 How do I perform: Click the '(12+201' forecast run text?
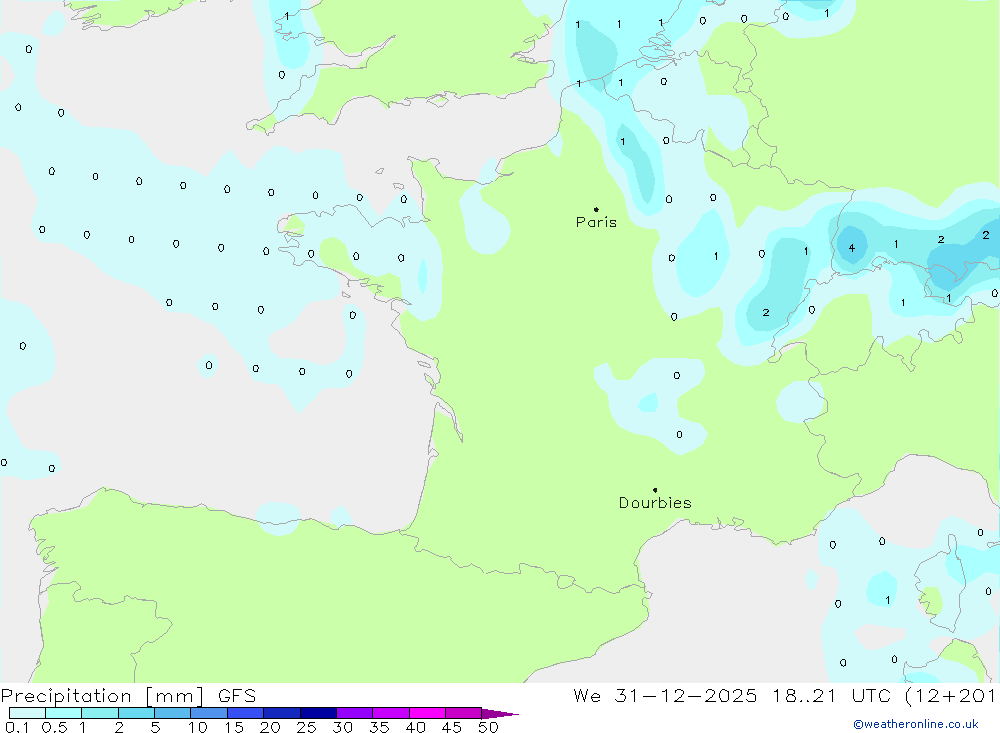pos(950,696)
